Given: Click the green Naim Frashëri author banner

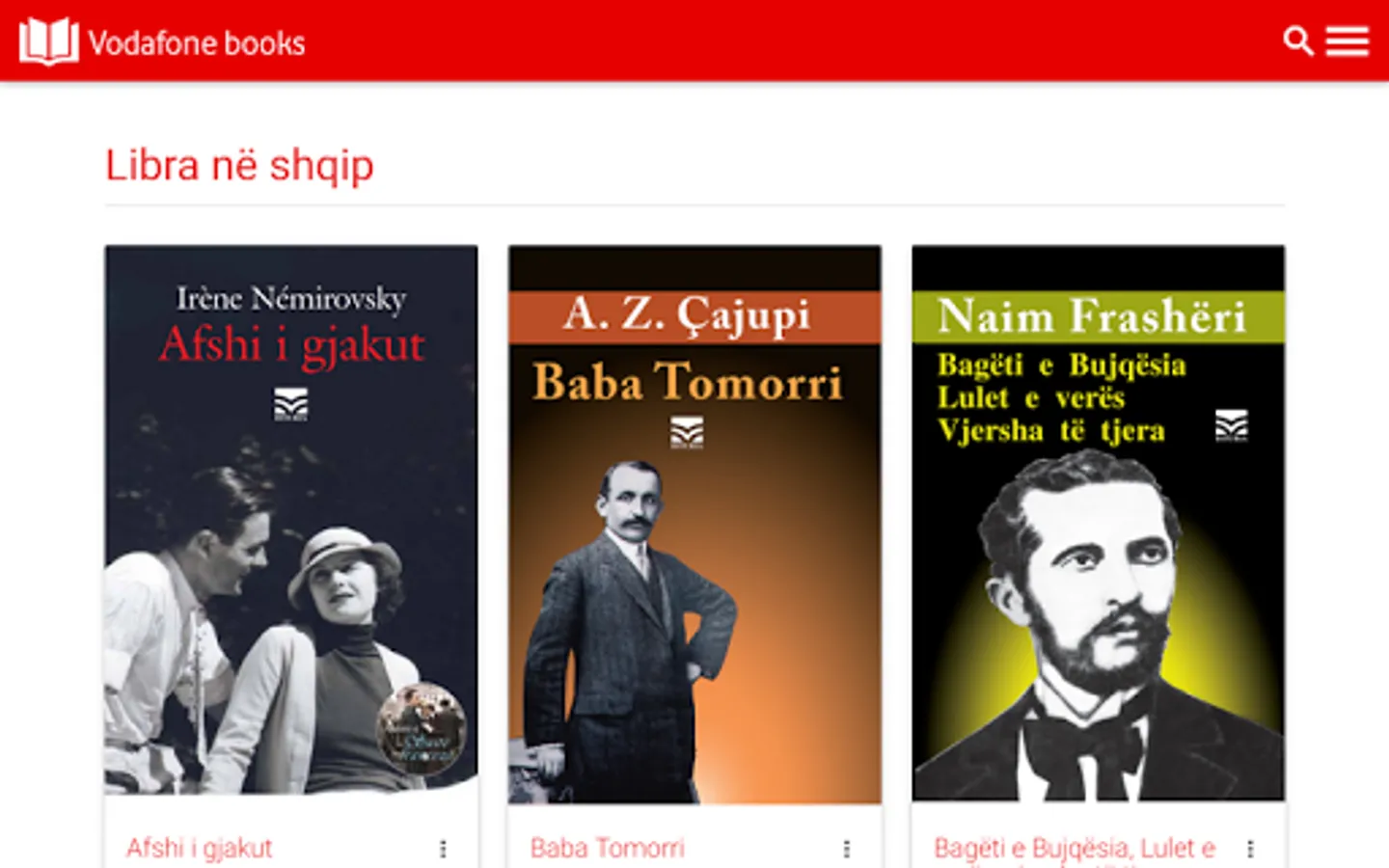Looking at the screenshot, I should click(x=1098, y=317).
